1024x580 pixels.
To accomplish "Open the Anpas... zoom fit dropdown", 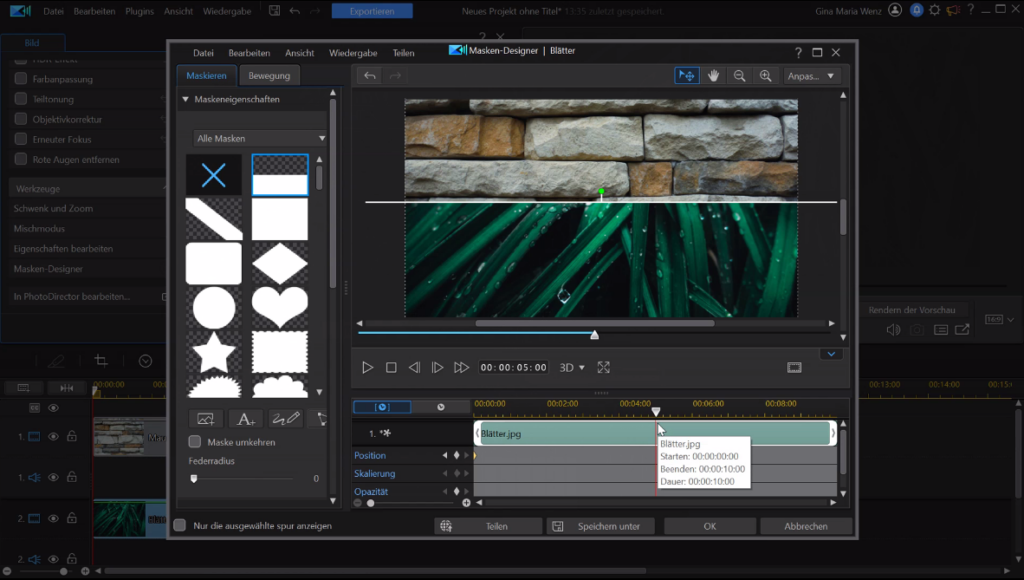I will point(810,76).
